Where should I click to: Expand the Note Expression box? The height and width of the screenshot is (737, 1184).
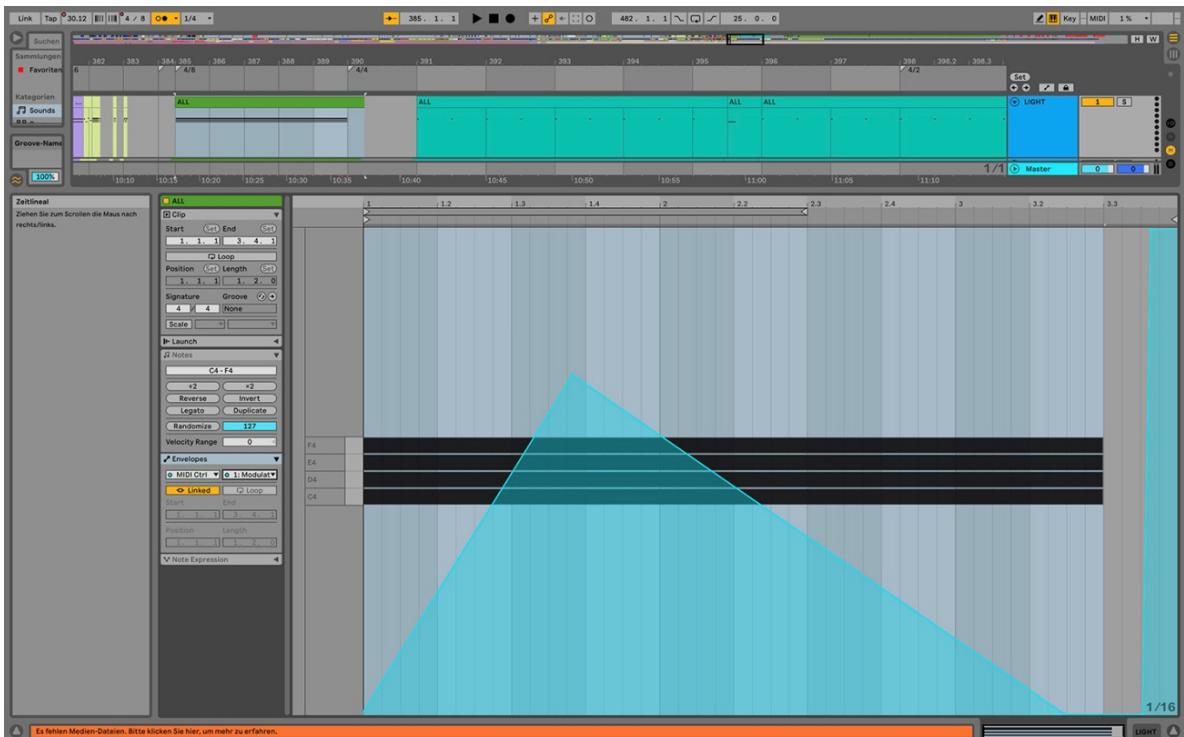pyautogui.click(x=276, y=560)
